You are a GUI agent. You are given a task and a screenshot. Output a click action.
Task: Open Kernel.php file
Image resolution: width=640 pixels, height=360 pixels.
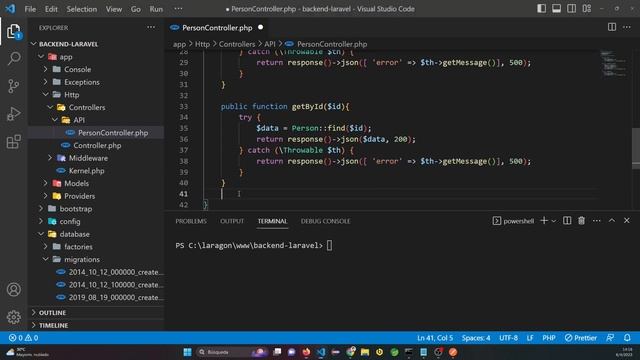(x=96, y=171)
